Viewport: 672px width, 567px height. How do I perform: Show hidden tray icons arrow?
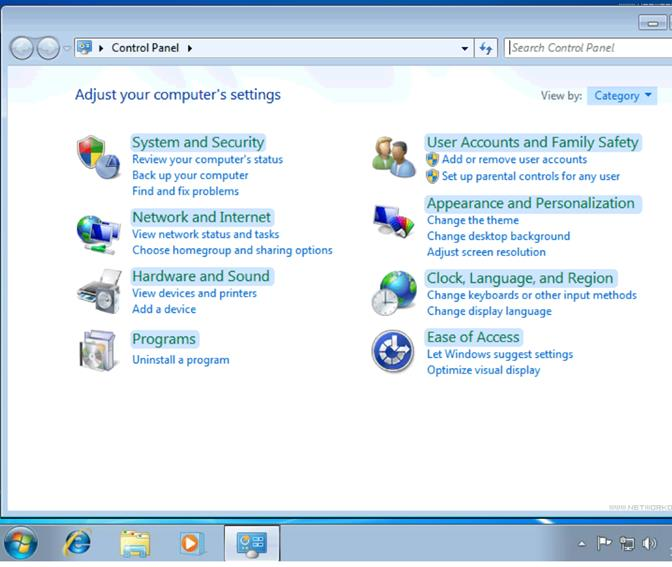[582, 544]
